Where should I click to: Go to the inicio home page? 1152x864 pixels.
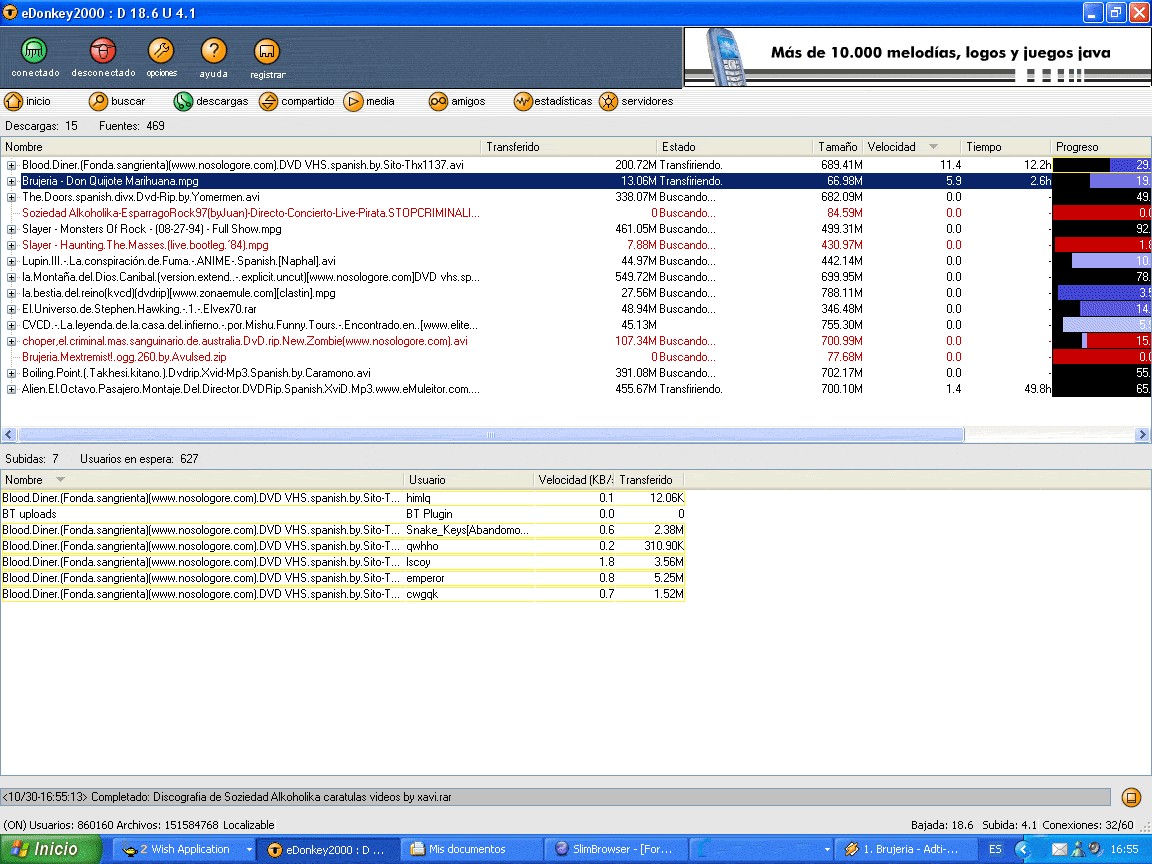pyautogui.click(x=28, y=101)
